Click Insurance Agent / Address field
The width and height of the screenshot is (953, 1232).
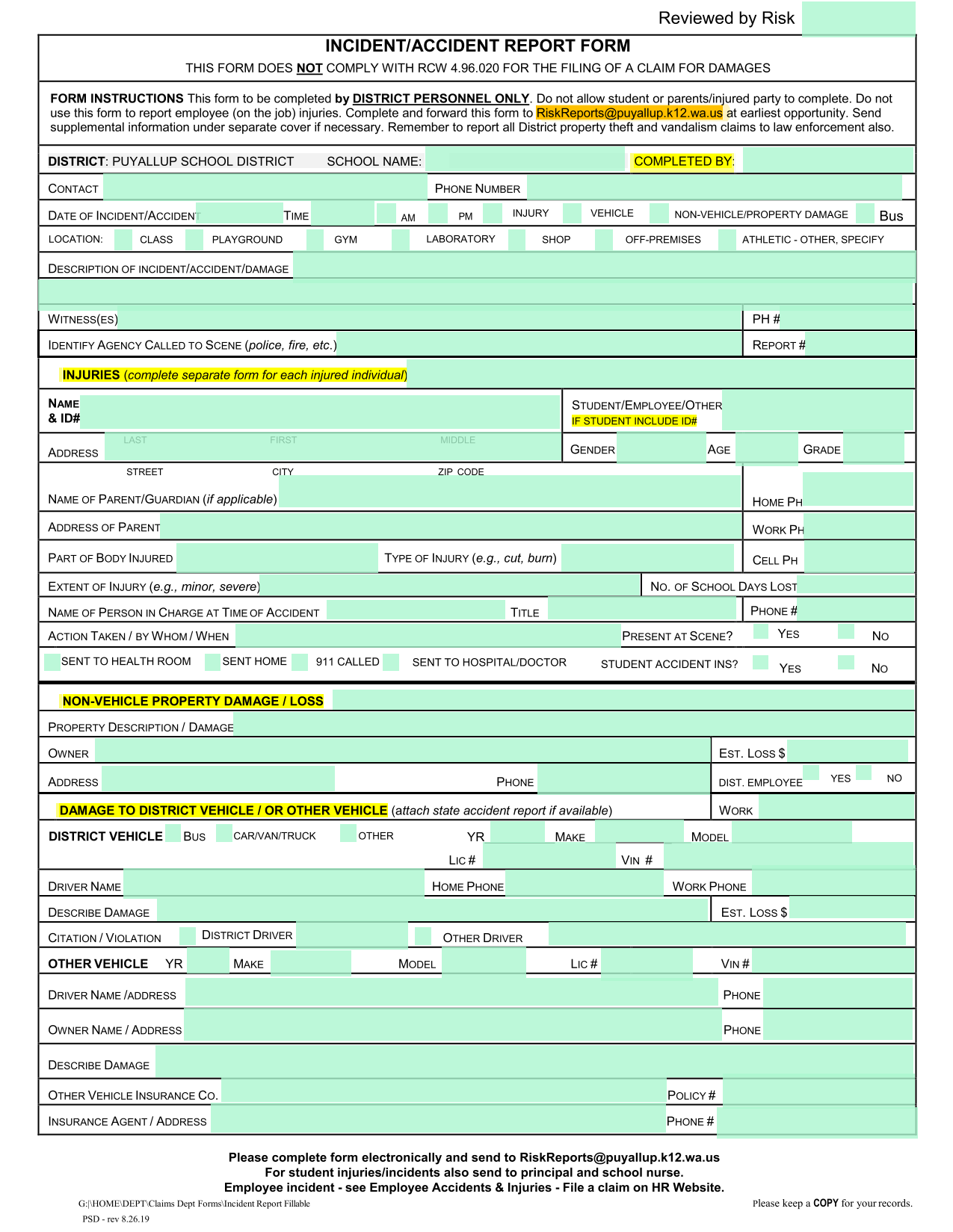(x=438, y=1119)
